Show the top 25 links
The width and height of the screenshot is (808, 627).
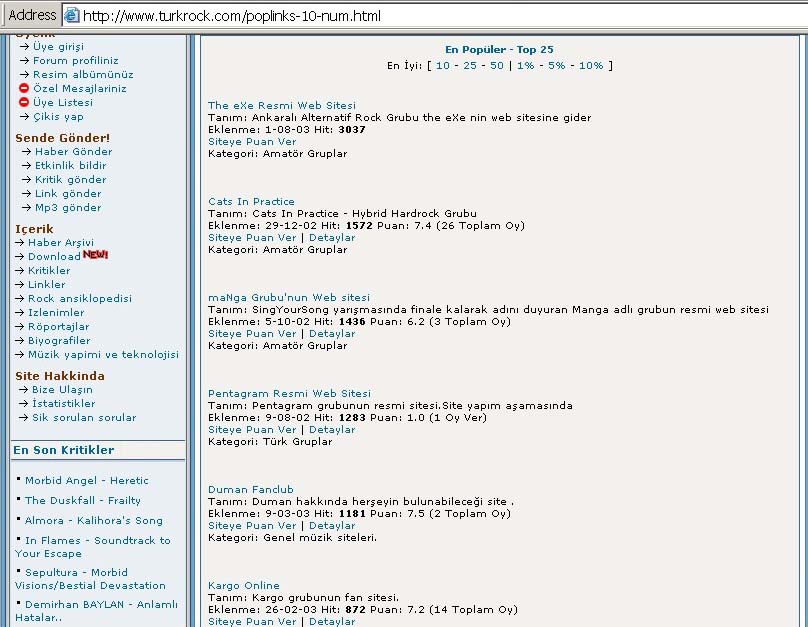470,65
